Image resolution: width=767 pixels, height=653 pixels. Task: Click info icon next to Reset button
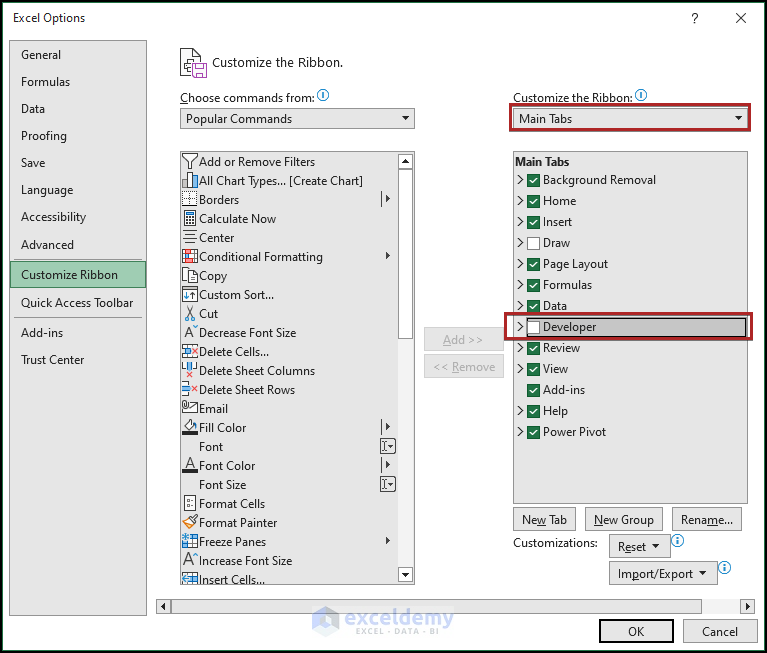(677, 540)
